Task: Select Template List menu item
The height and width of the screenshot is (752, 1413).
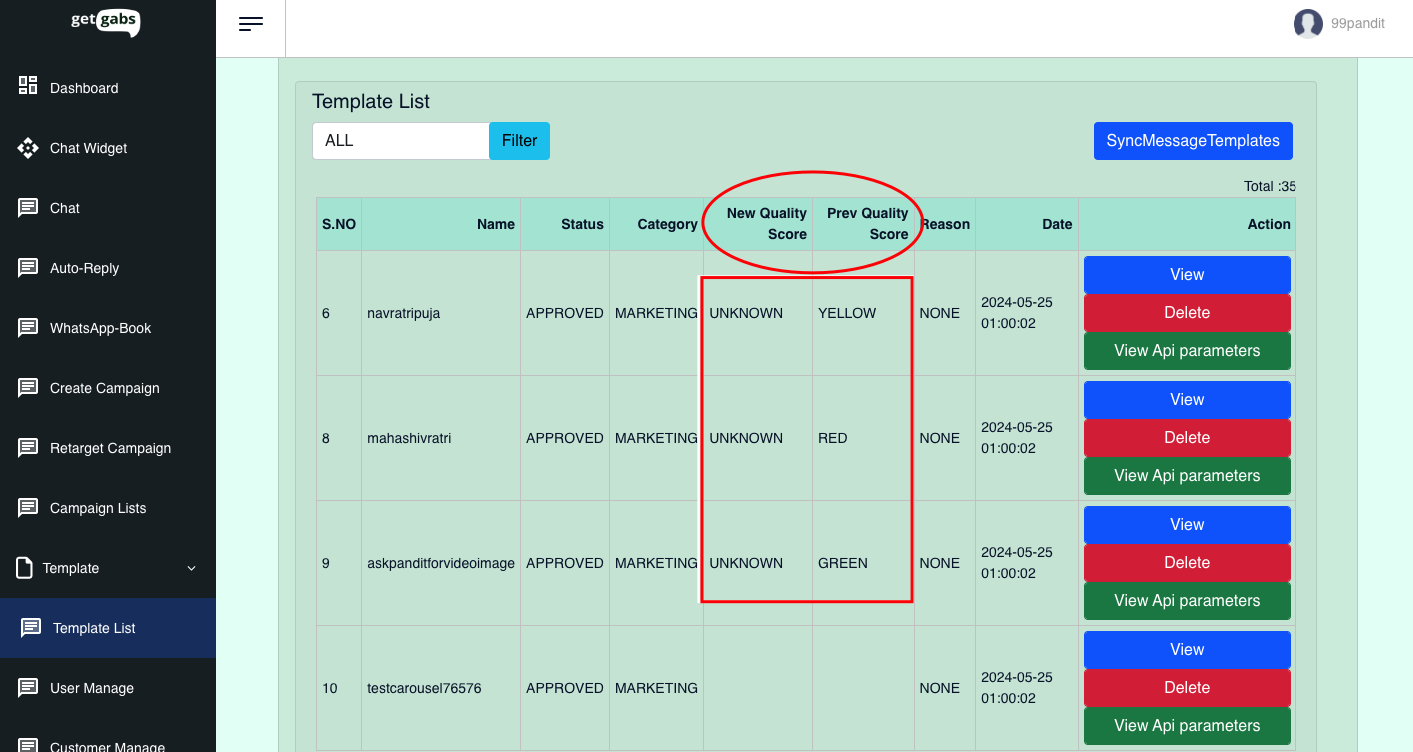Action: click(x=94, y=628)
